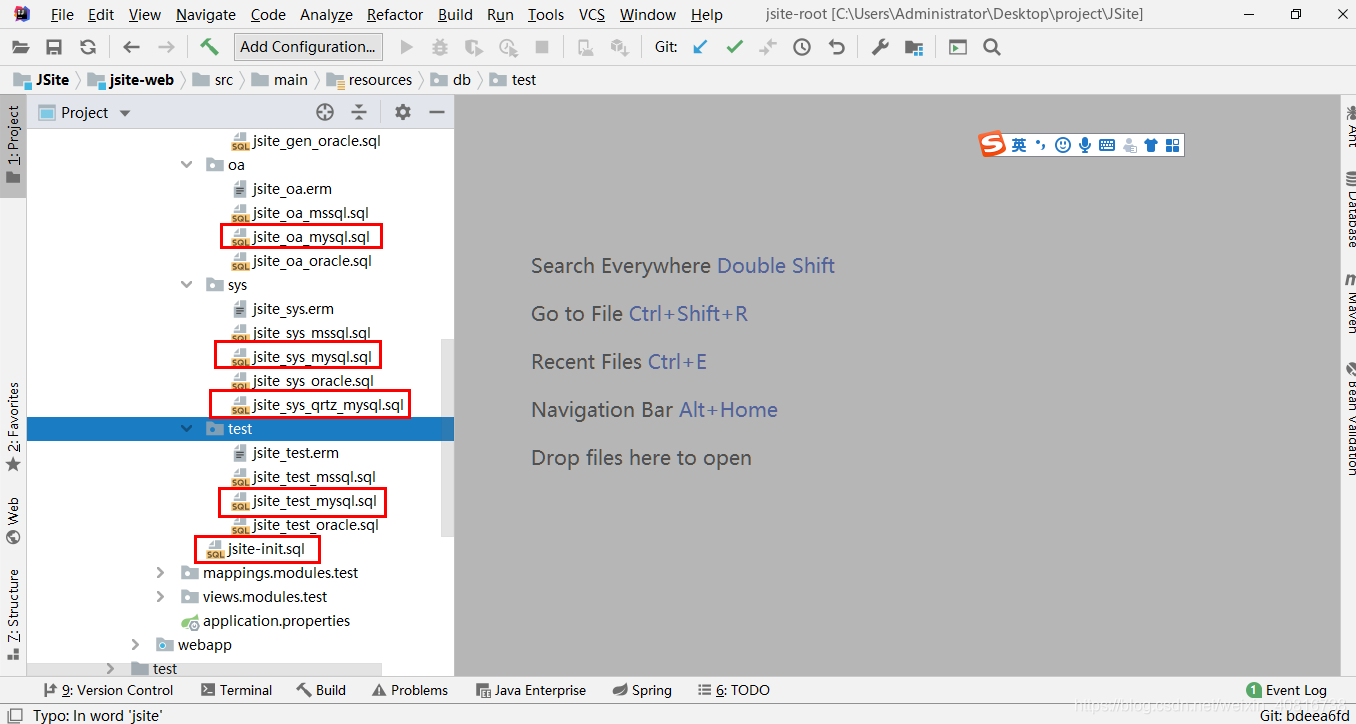
Task: Click jsite-web in breadcrumb bar
Action: click(x=130, y=80)
